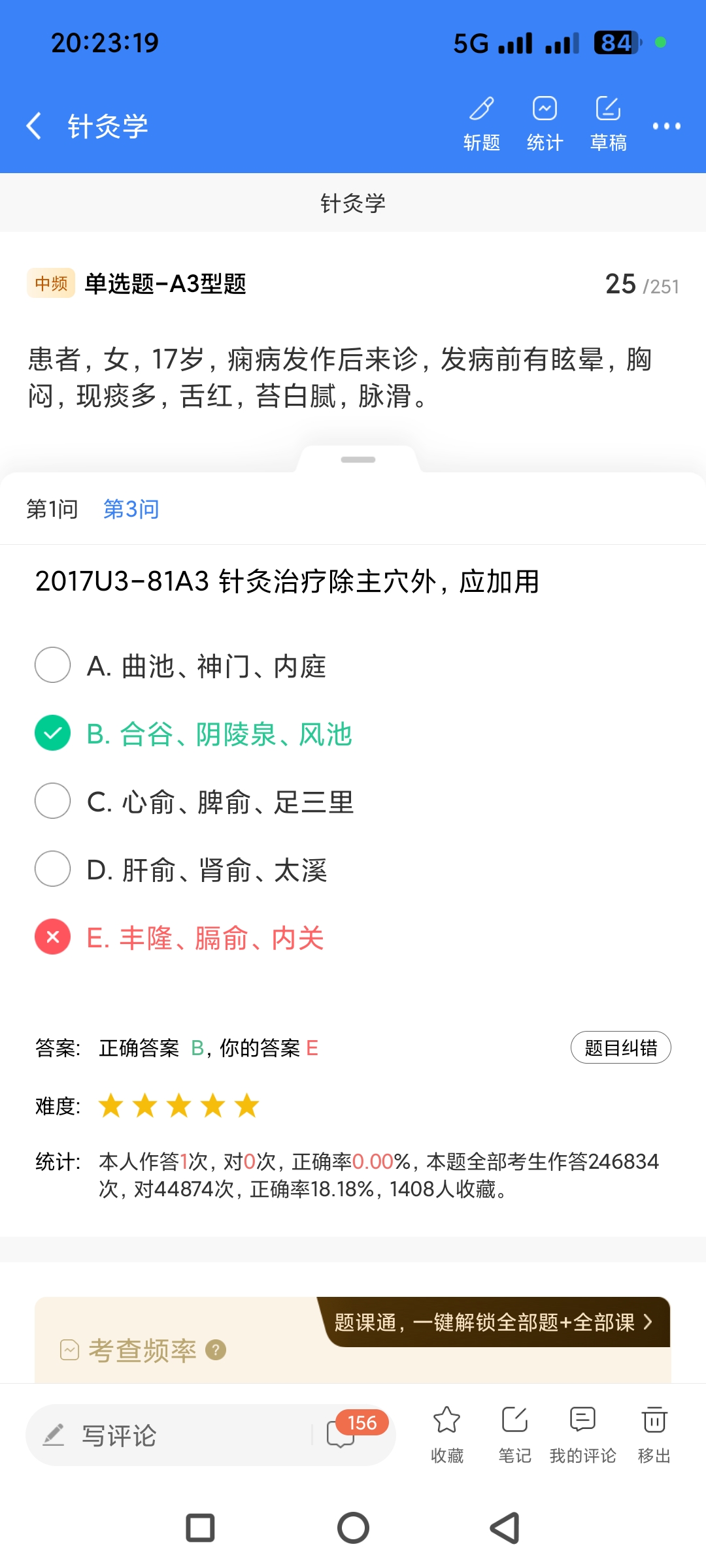The width and height of the screenshot is (706, 1568).
Task: Select option A 曲池、神门、内庭
Action: coord(53,665)
